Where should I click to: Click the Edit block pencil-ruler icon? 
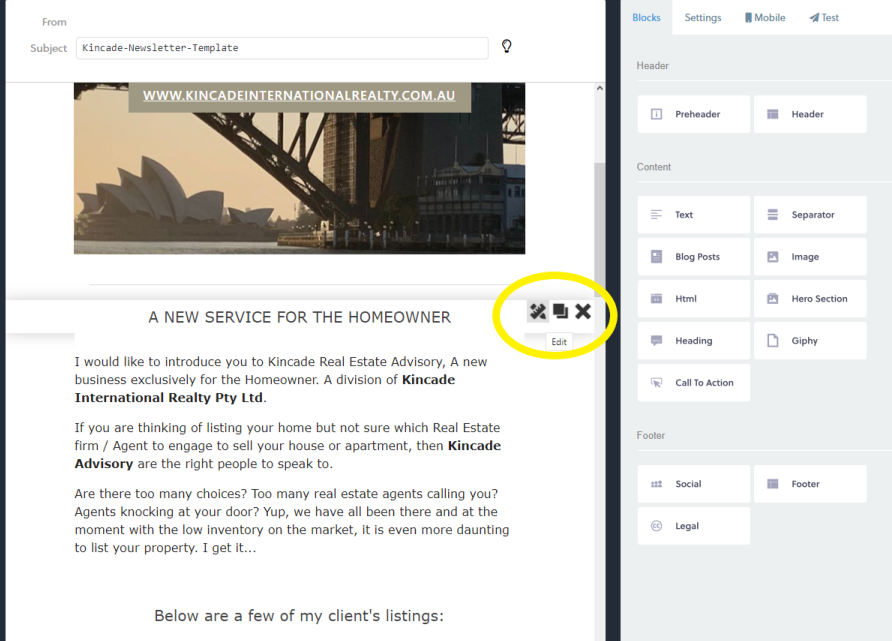click(538, 312)
